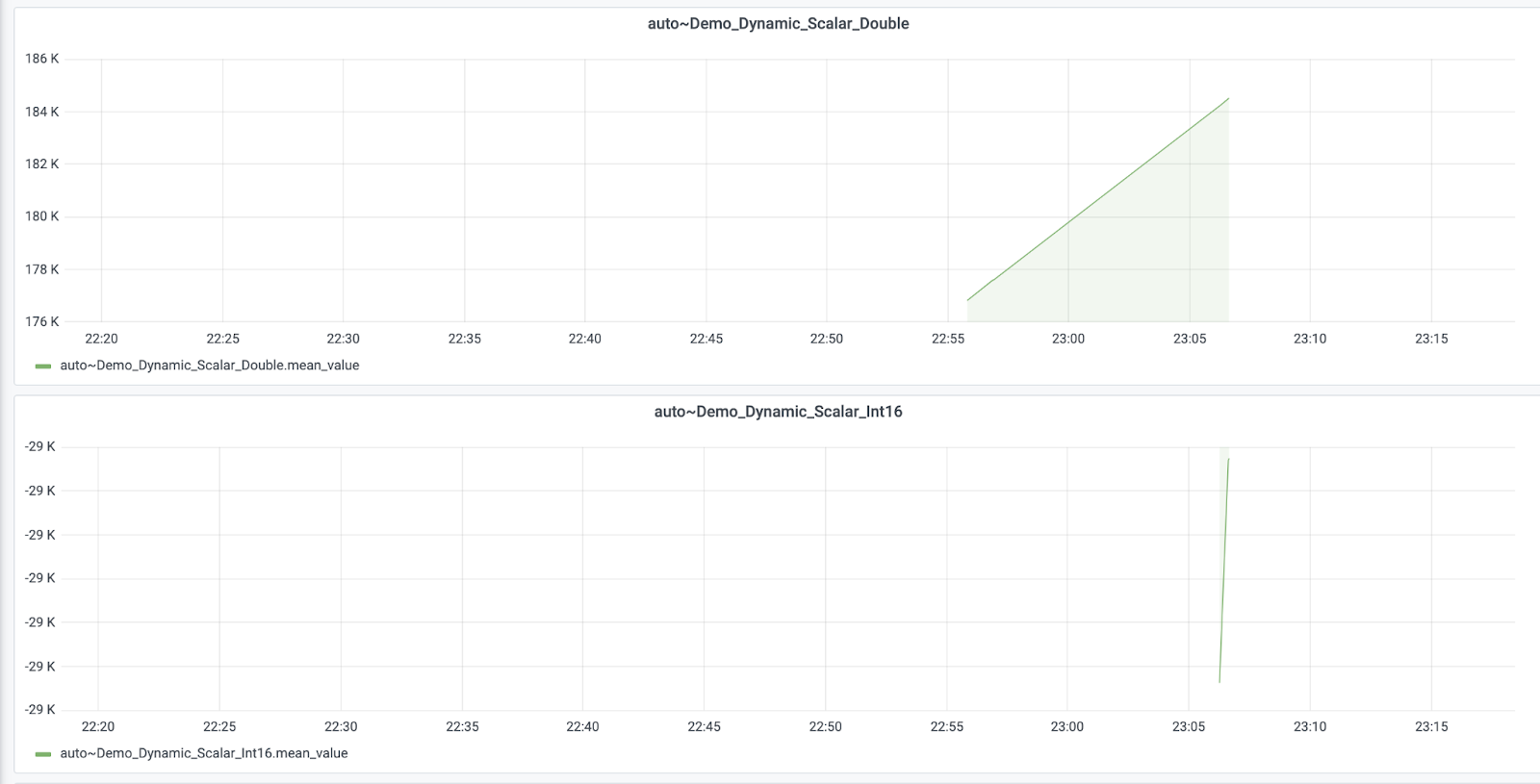The height and width of the screenshot is (784, 1540).
Task: Open the auto~Demo_Dynamic_Scalar_Double panel title menu
Action: point(778,24)
